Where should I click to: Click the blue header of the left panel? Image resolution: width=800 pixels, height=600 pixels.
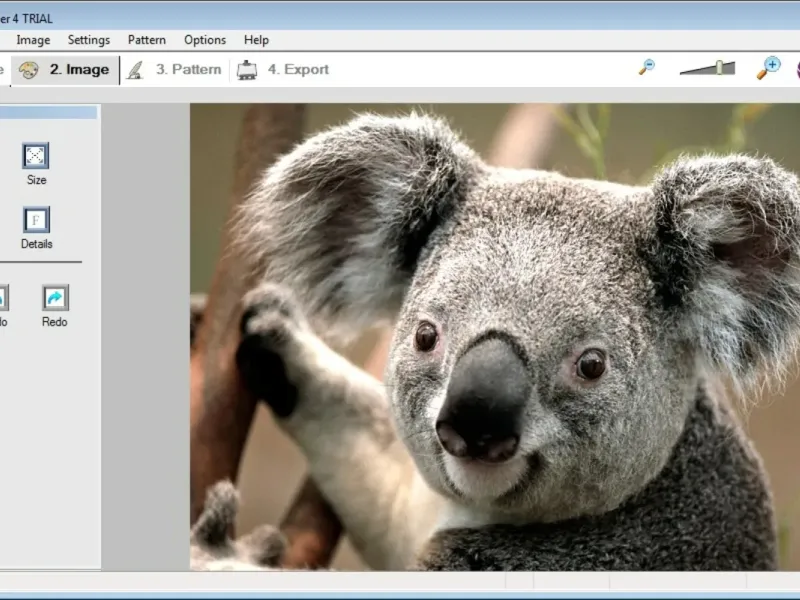48,112
